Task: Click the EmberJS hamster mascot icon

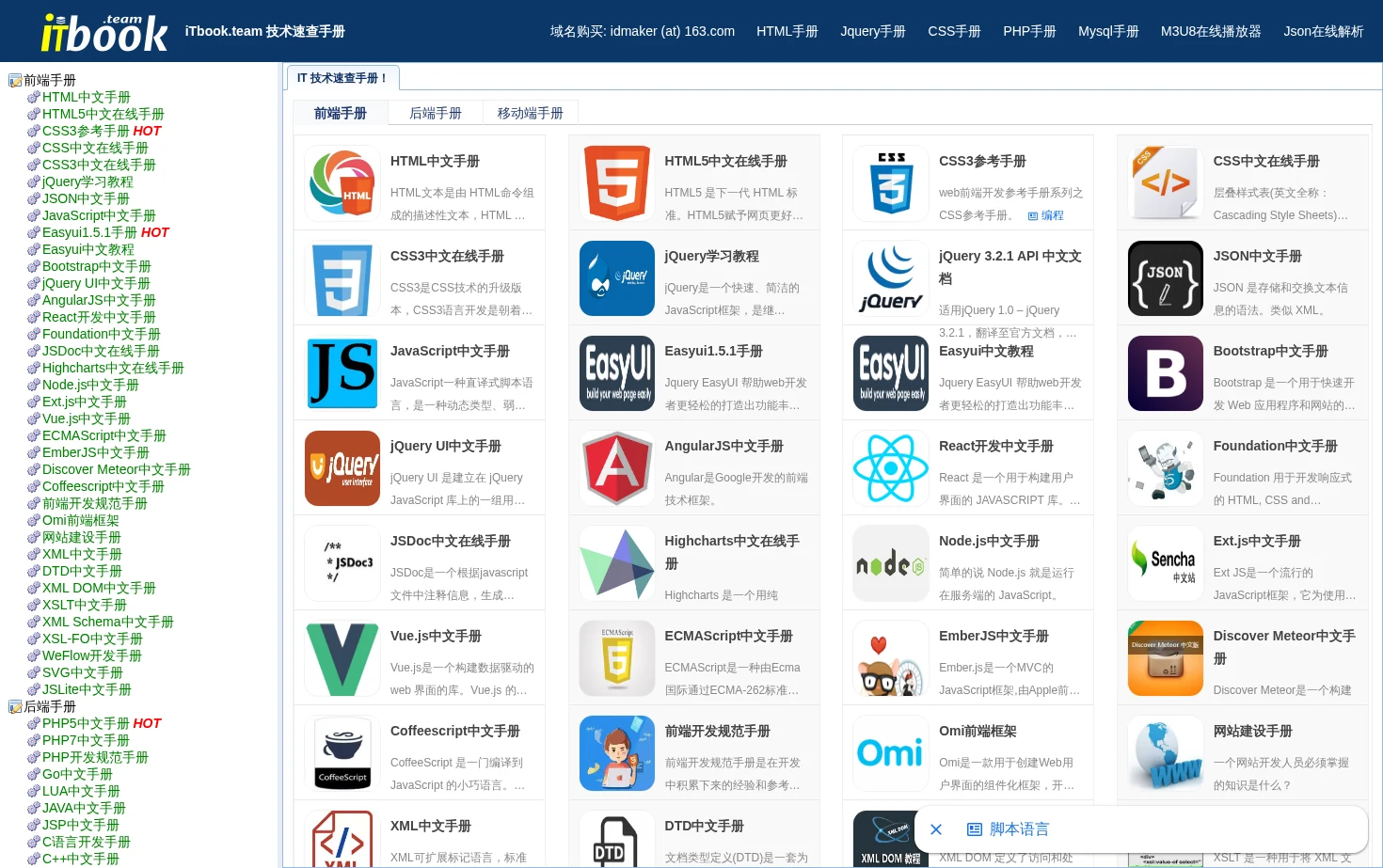Action: (x=891, y=658)
